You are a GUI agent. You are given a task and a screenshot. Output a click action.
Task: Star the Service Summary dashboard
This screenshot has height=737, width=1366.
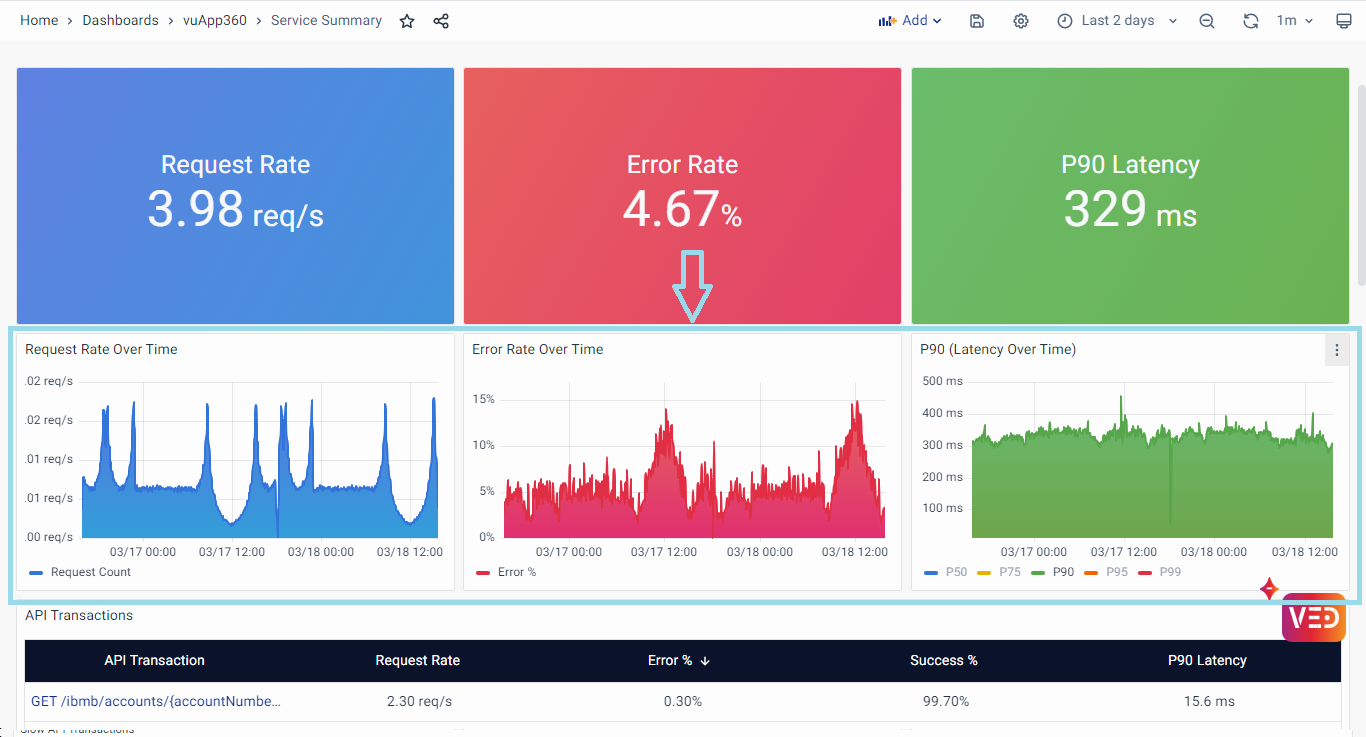tap(407, 21)
